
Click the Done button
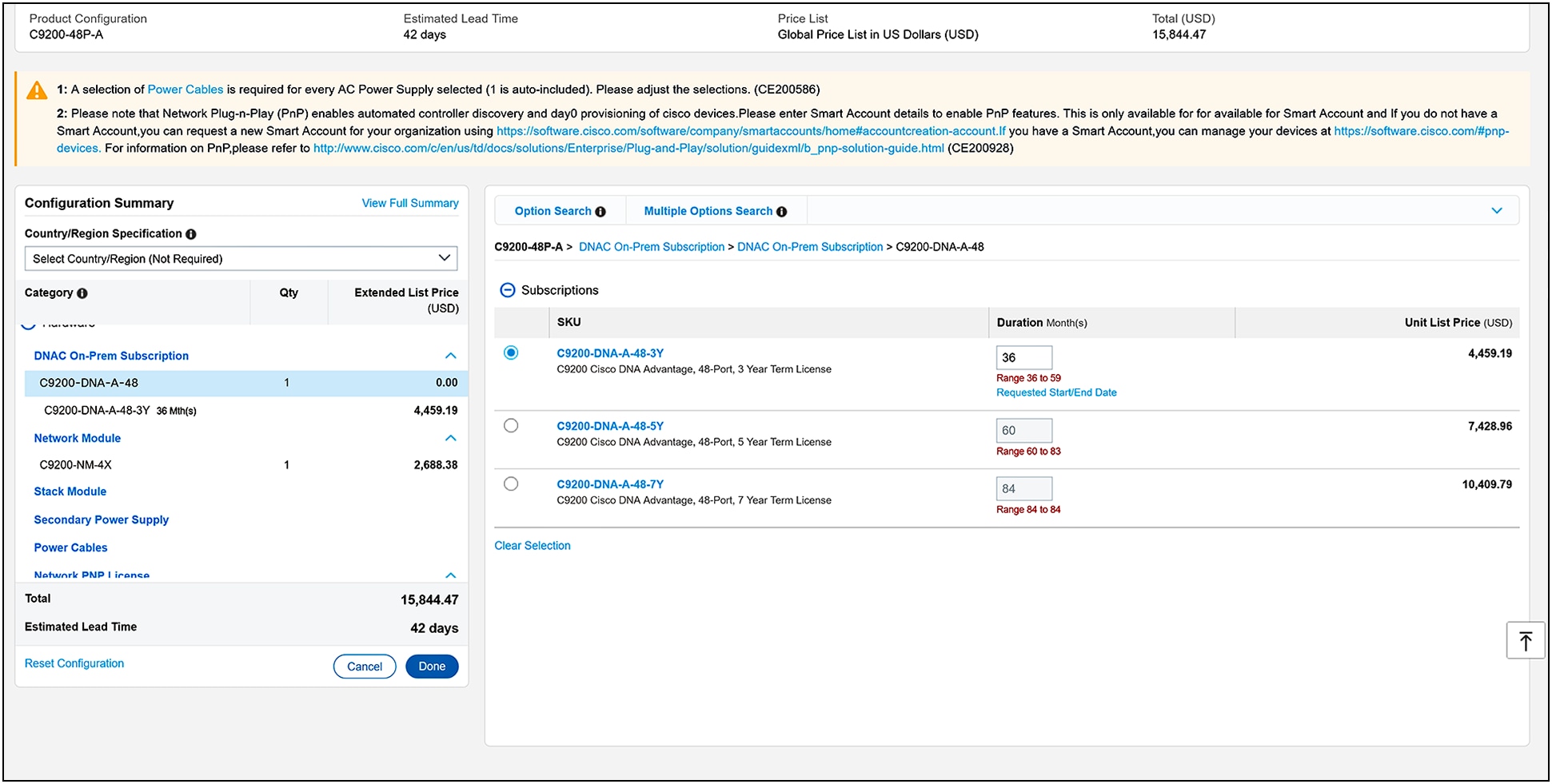click(x=432, y=667)
